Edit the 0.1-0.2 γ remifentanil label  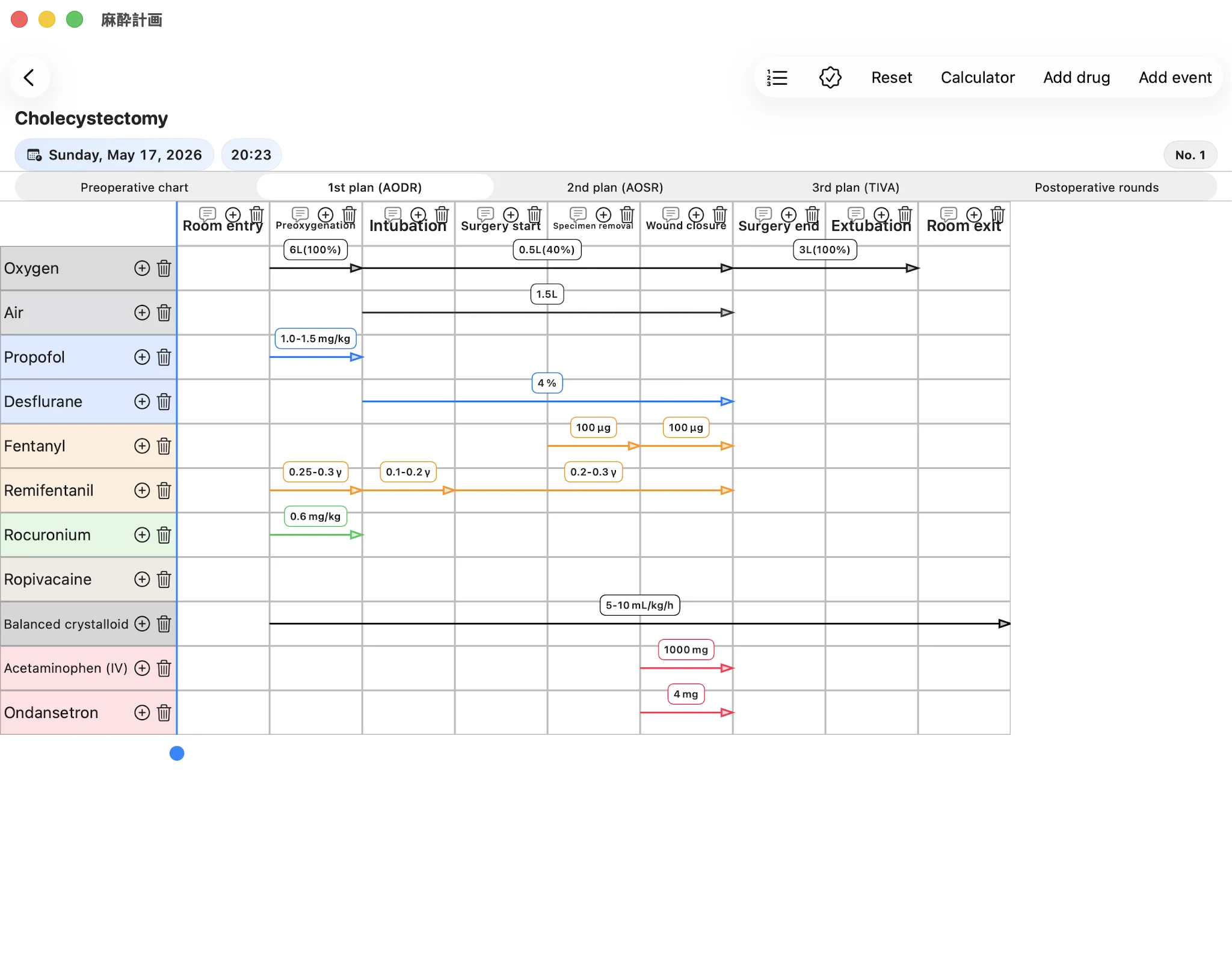[408, 472]
